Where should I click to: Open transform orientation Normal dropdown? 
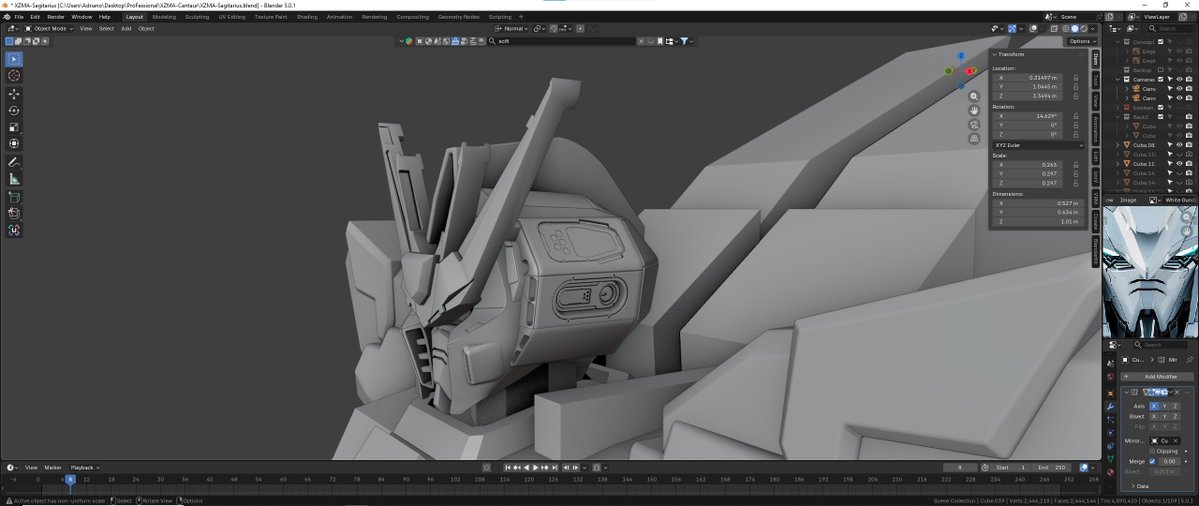pos(512,28)
